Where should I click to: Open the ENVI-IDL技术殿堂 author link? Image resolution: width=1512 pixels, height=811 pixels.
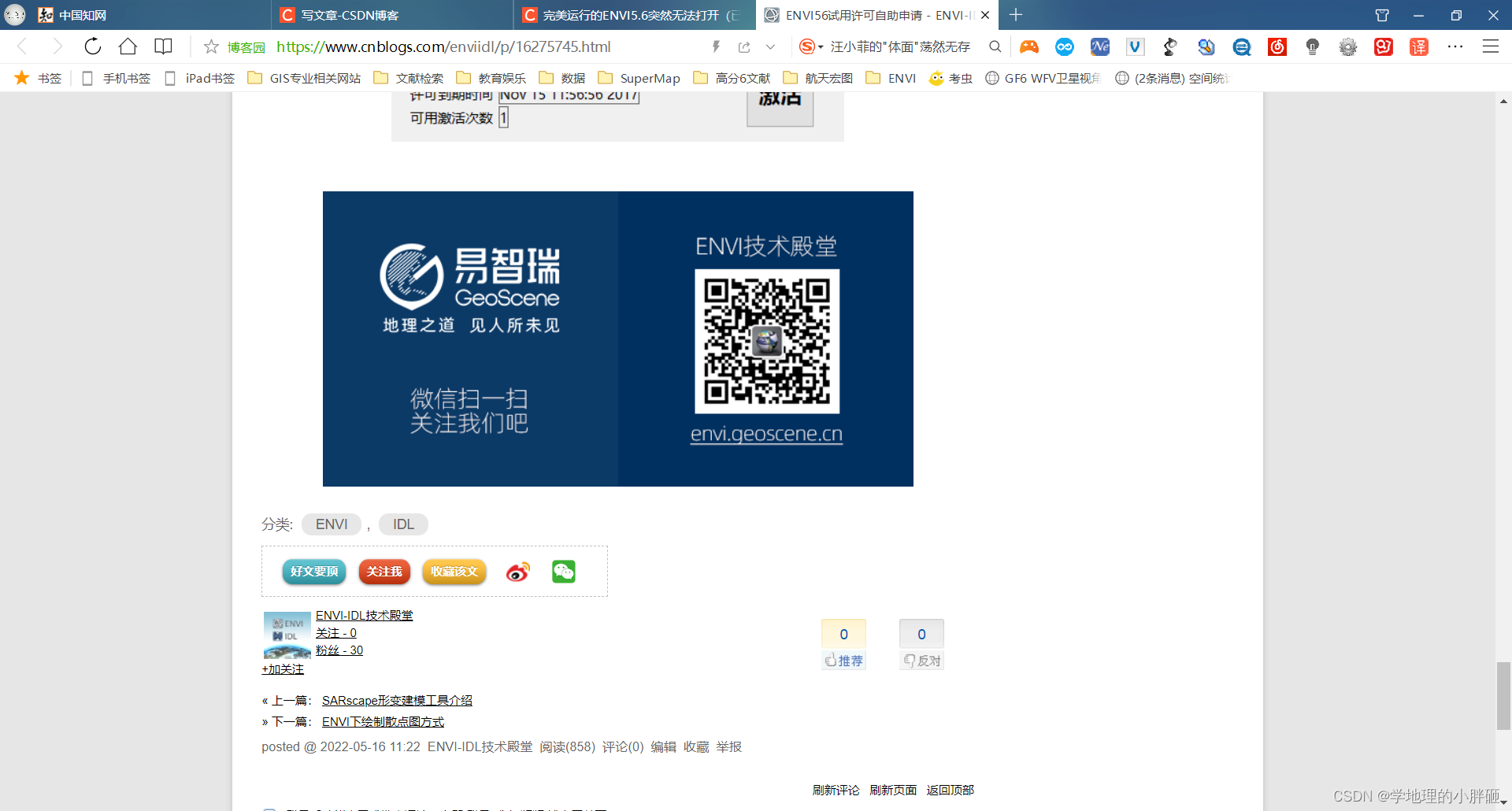(364, 616)
